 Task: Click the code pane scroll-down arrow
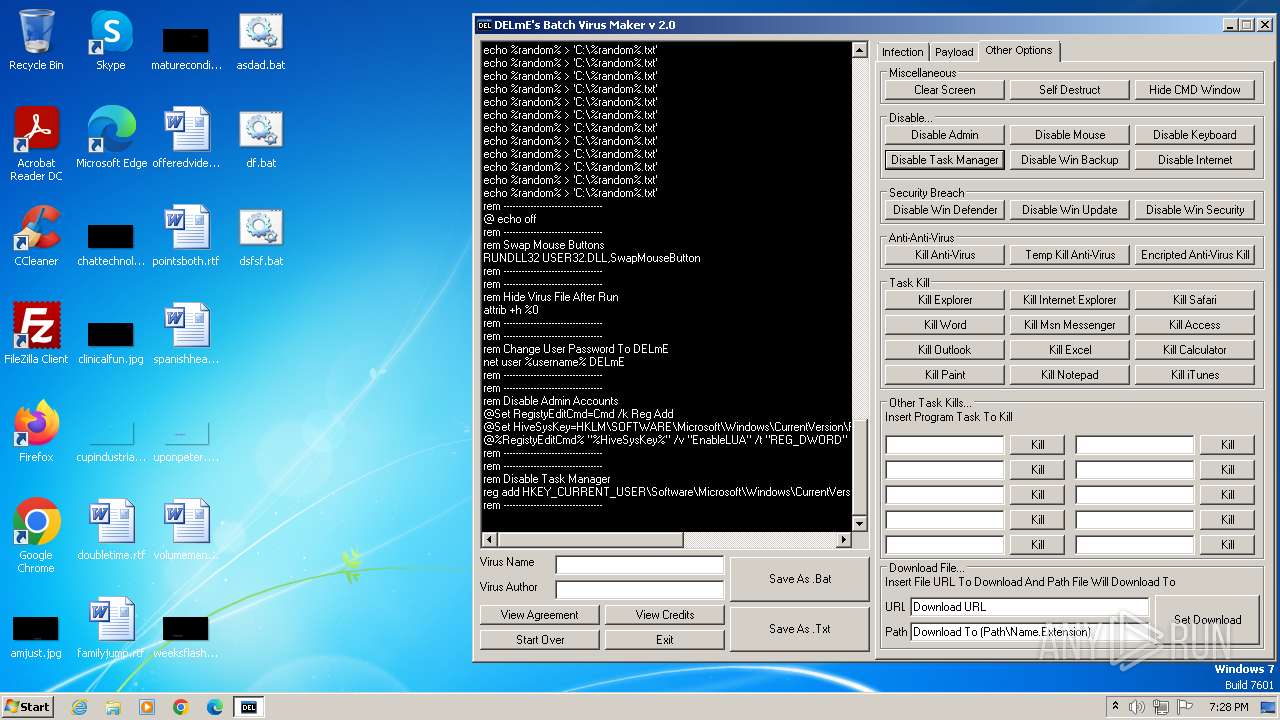pyautogui.click(x=859, y=524)
